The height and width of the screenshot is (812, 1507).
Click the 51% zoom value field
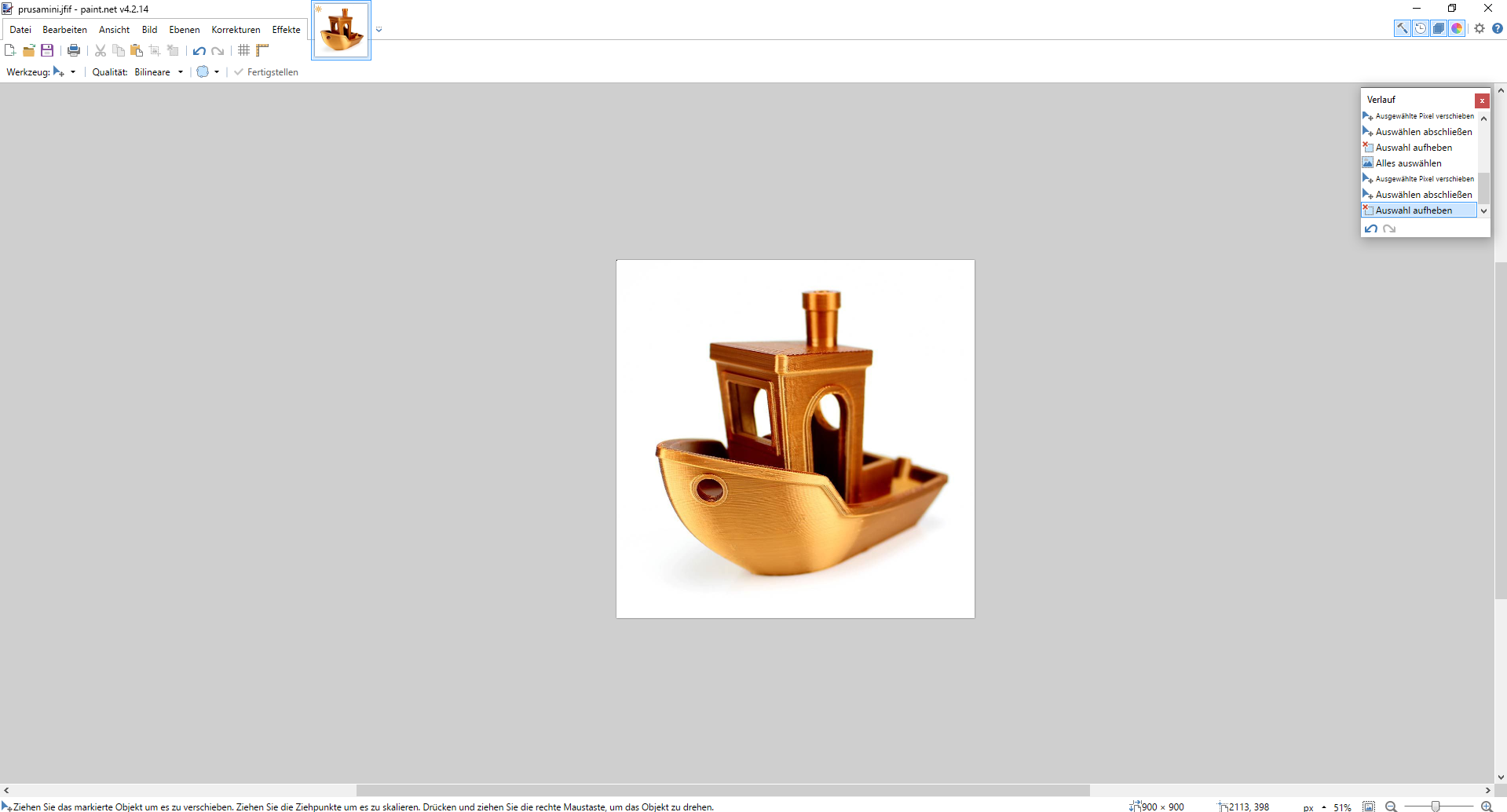1342,807
